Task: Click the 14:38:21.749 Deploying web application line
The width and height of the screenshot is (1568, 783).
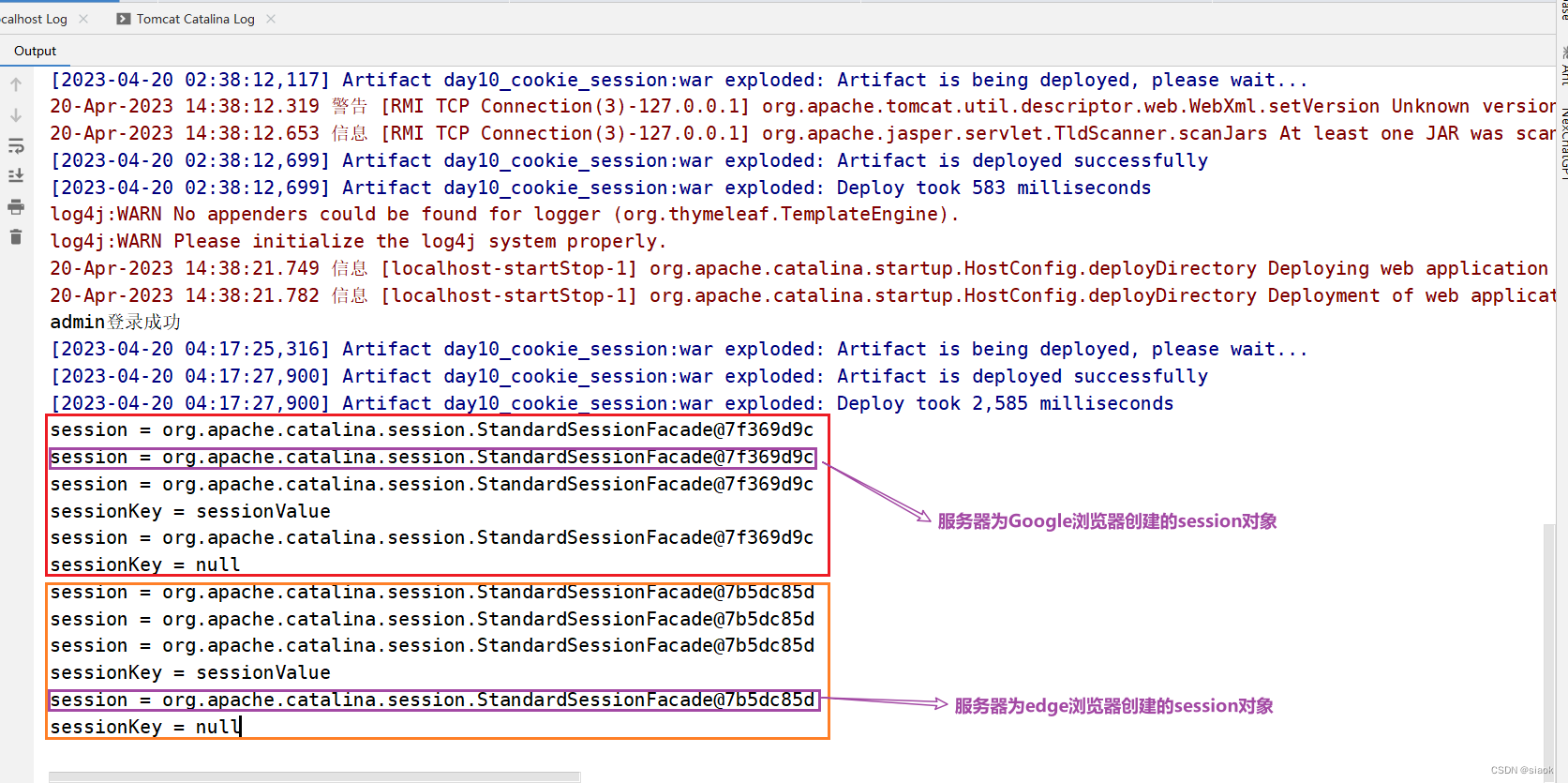Action: [x=799, y=269]
